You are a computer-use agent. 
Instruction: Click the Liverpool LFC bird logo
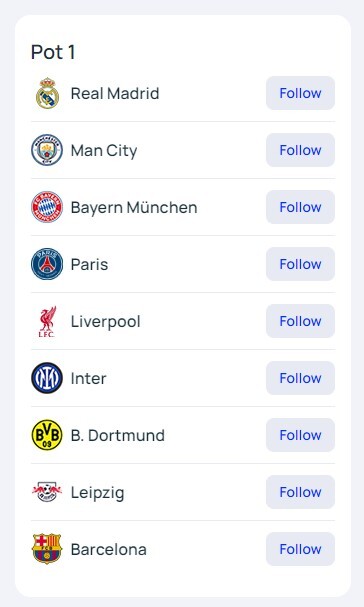[x=47, y=321]
